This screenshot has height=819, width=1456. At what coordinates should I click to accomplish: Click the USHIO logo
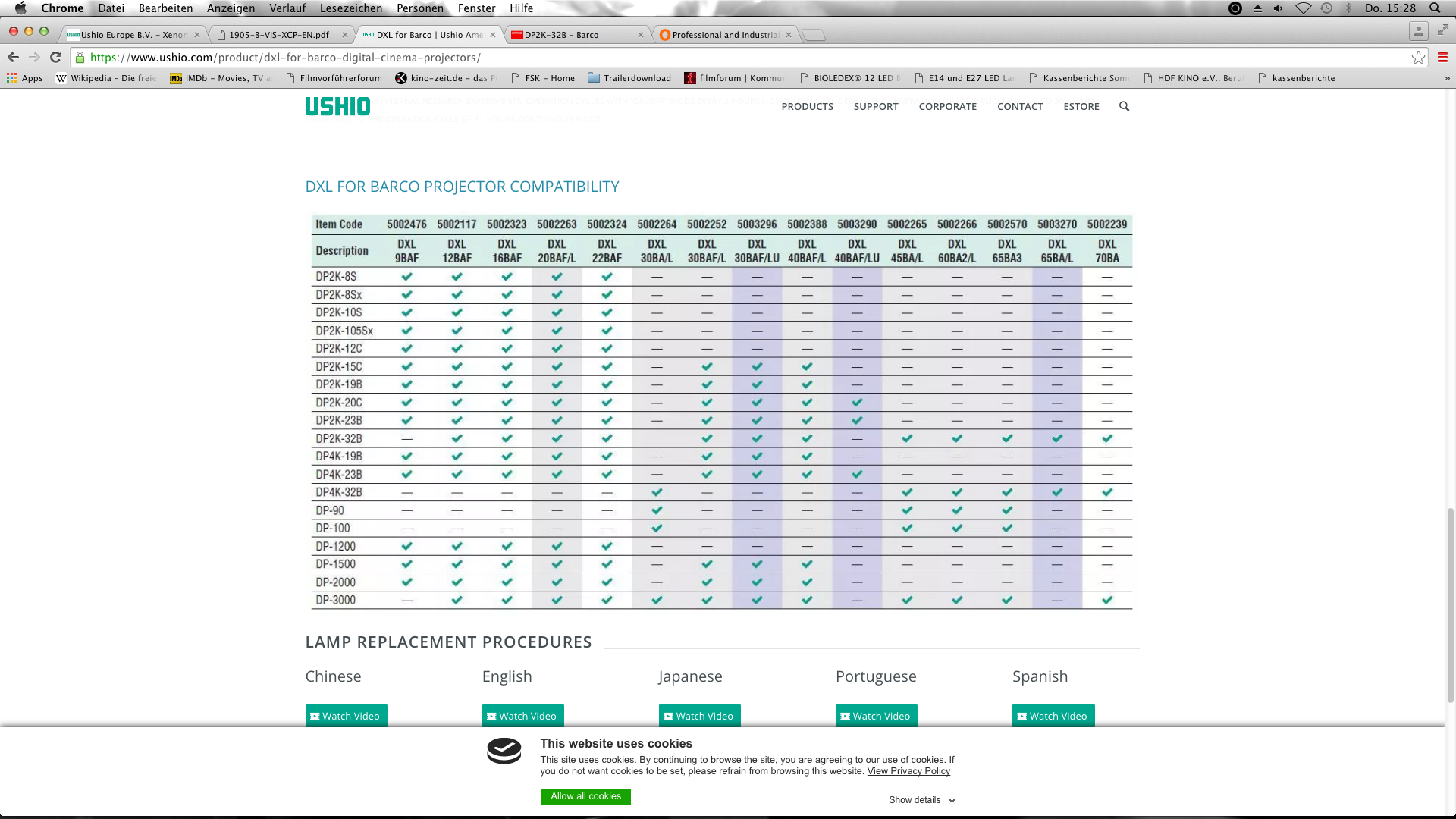click(337, 107)
